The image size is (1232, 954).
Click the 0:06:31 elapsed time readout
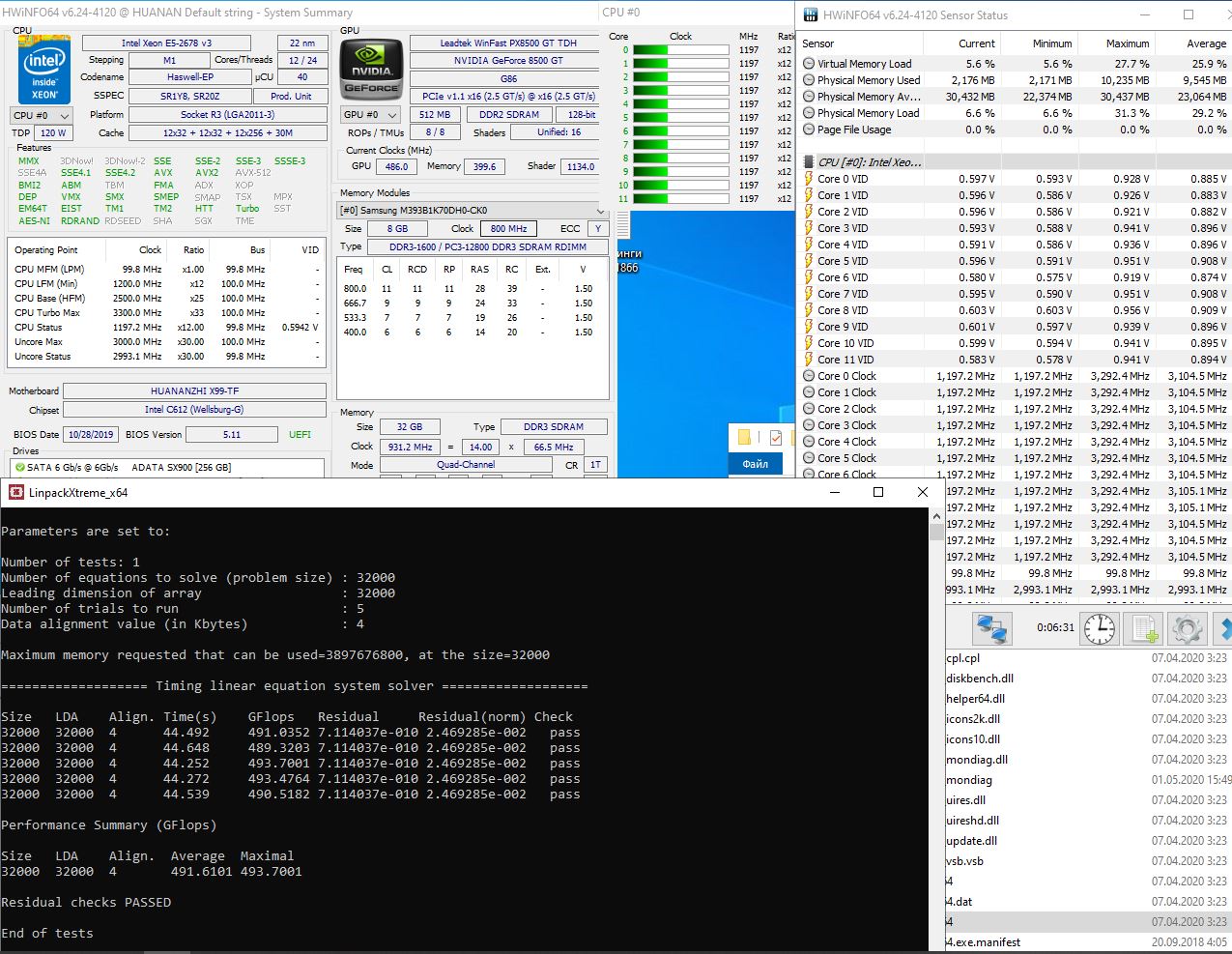coord(1055,627)
